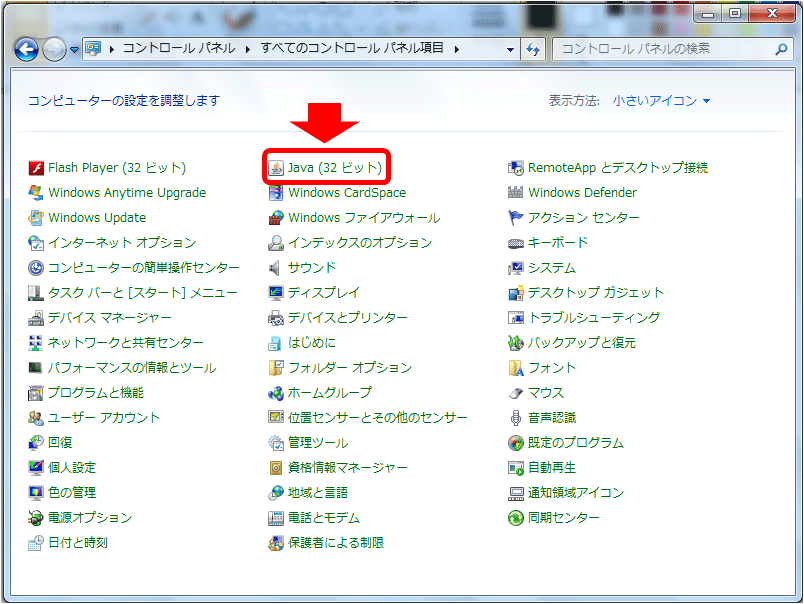Click the search magnifier button
Screen dimensions: 804x604
[781, 49]
